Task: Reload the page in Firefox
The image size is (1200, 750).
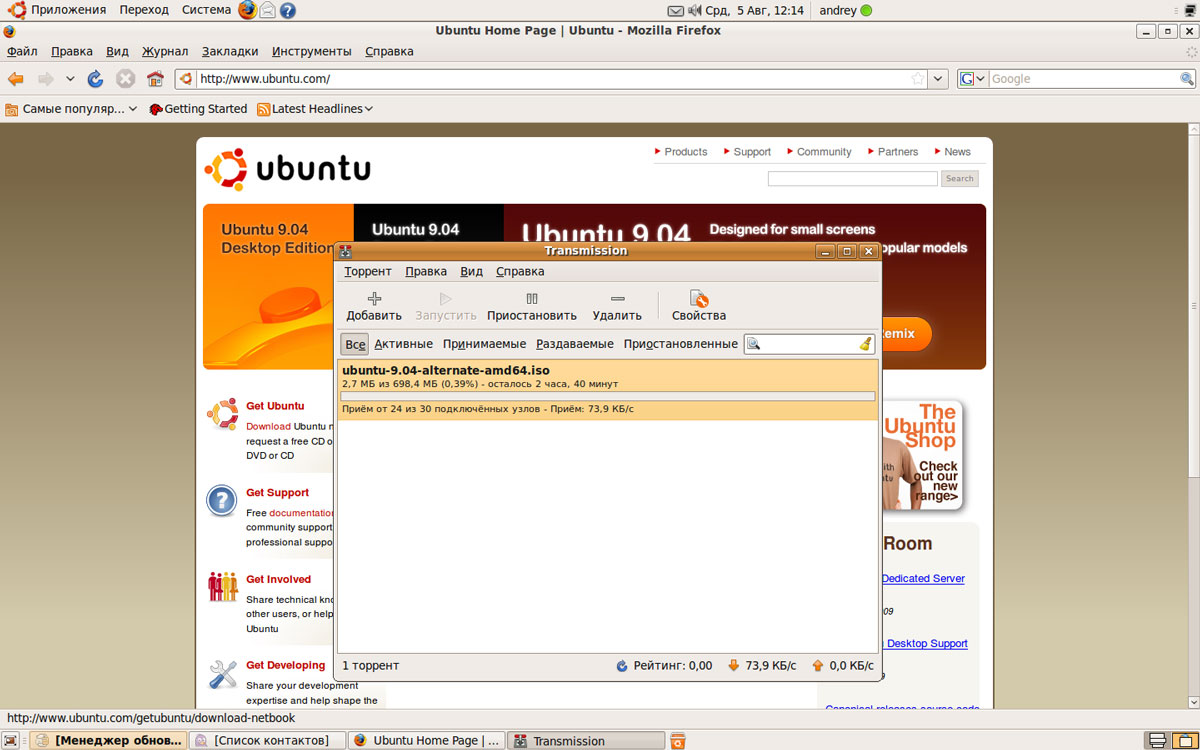Action: [96, 79]
